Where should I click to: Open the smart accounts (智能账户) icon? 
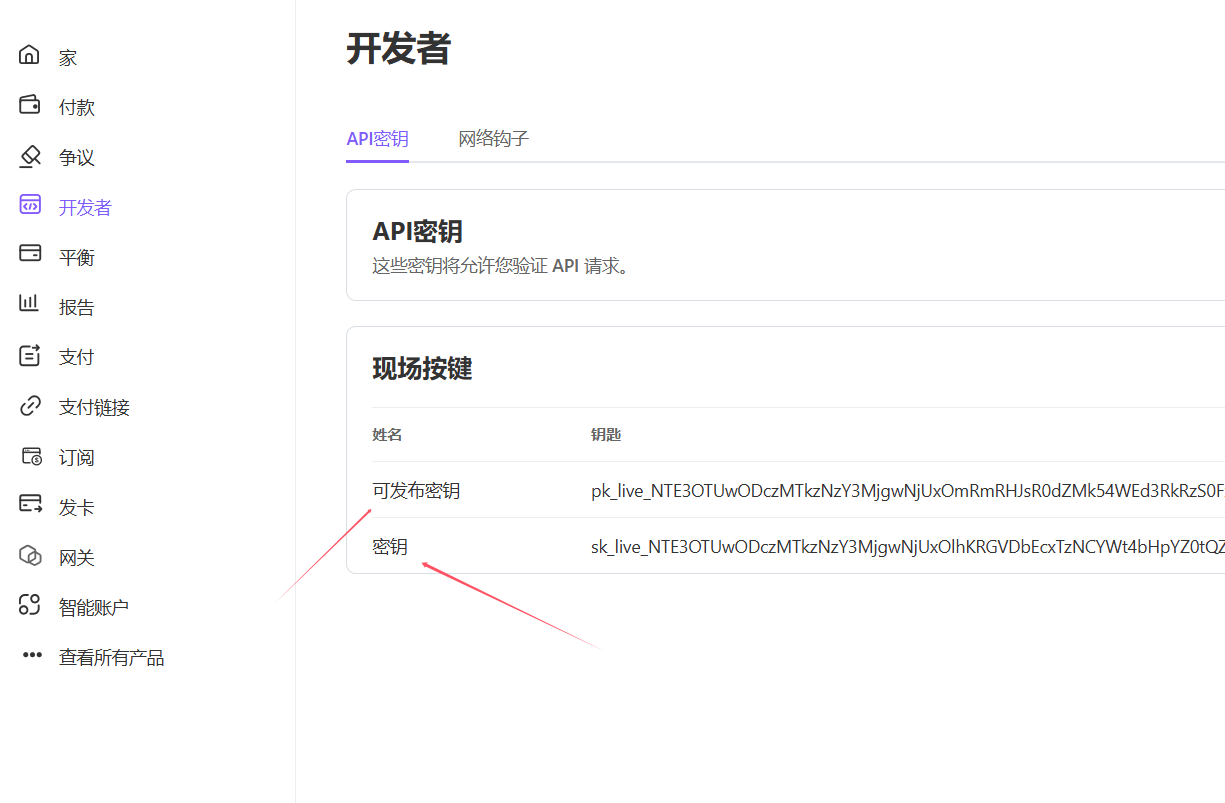click(30, 605)
